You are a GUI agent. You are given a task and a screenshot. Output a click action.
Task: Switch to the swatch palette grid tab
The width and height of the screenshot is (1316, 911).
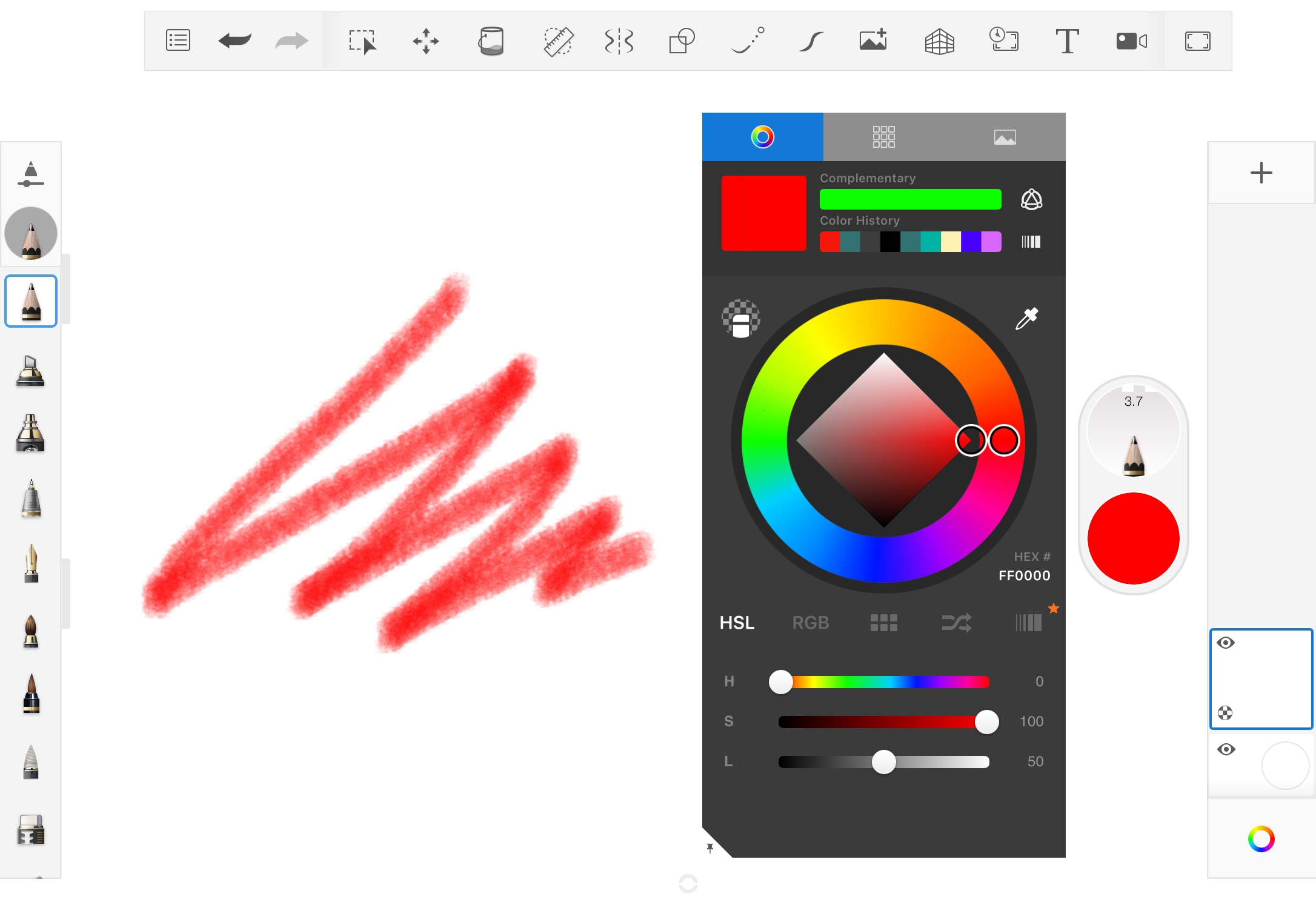[x=883, y=137]
